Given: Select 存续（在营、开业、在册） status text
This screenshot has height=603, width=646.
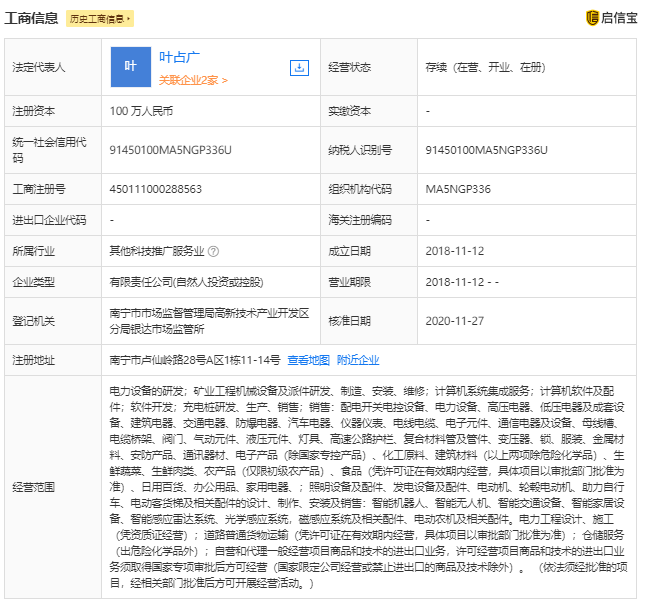Looking at the screenshot, I should tap(485, 67).
